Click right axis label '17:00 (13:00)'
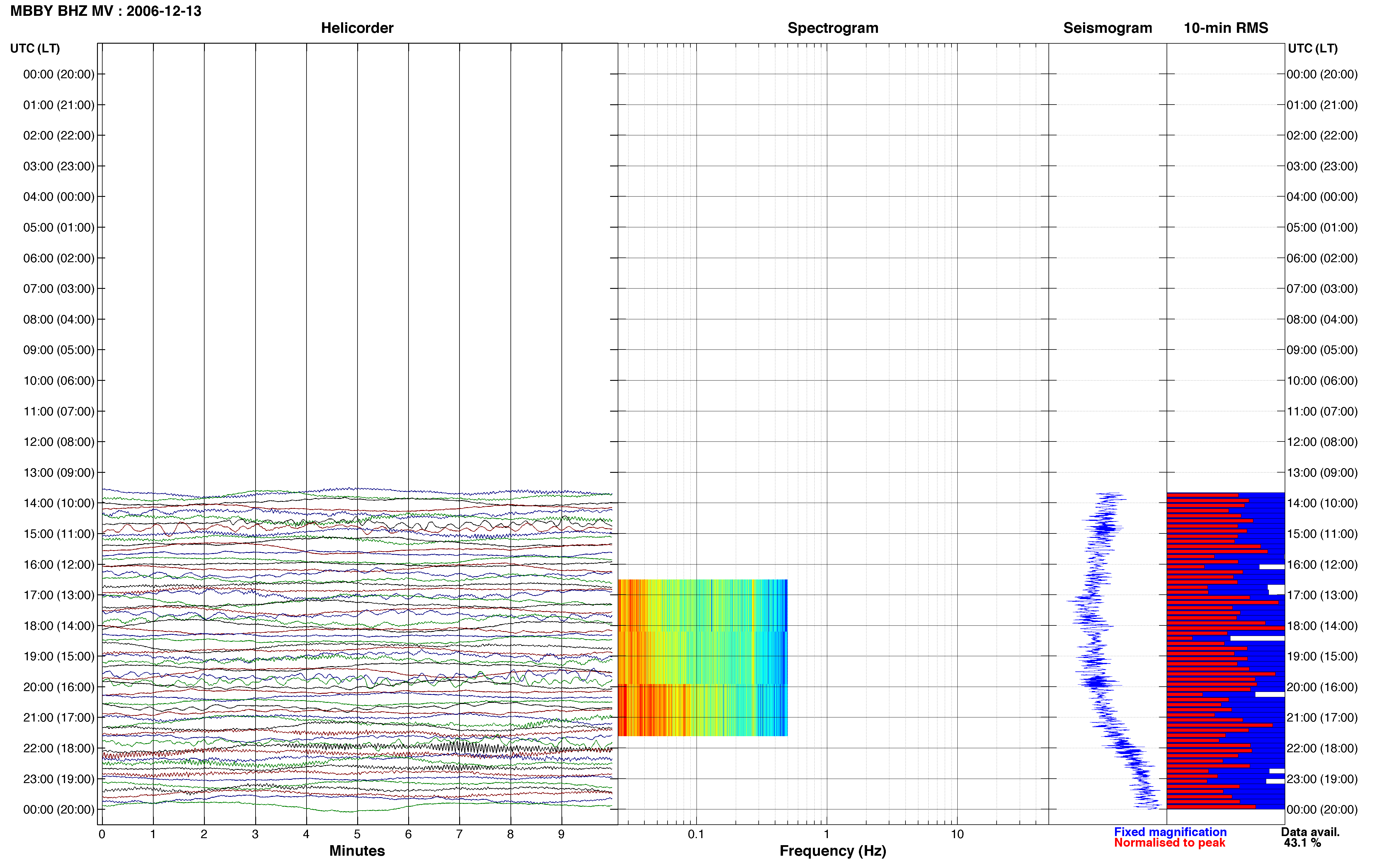Image resolution: width=1389 pixels, height=868 pixels. [1322, 595]
